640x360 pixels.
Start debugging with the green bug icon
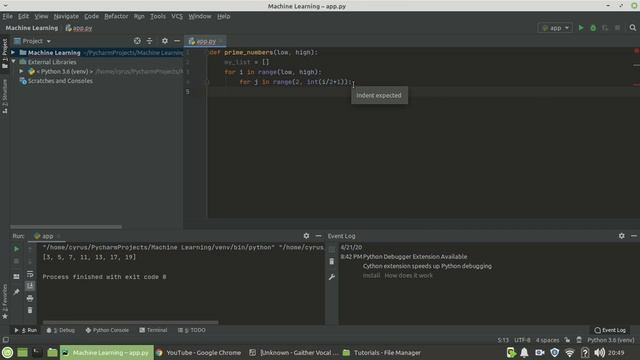(593, 28)
